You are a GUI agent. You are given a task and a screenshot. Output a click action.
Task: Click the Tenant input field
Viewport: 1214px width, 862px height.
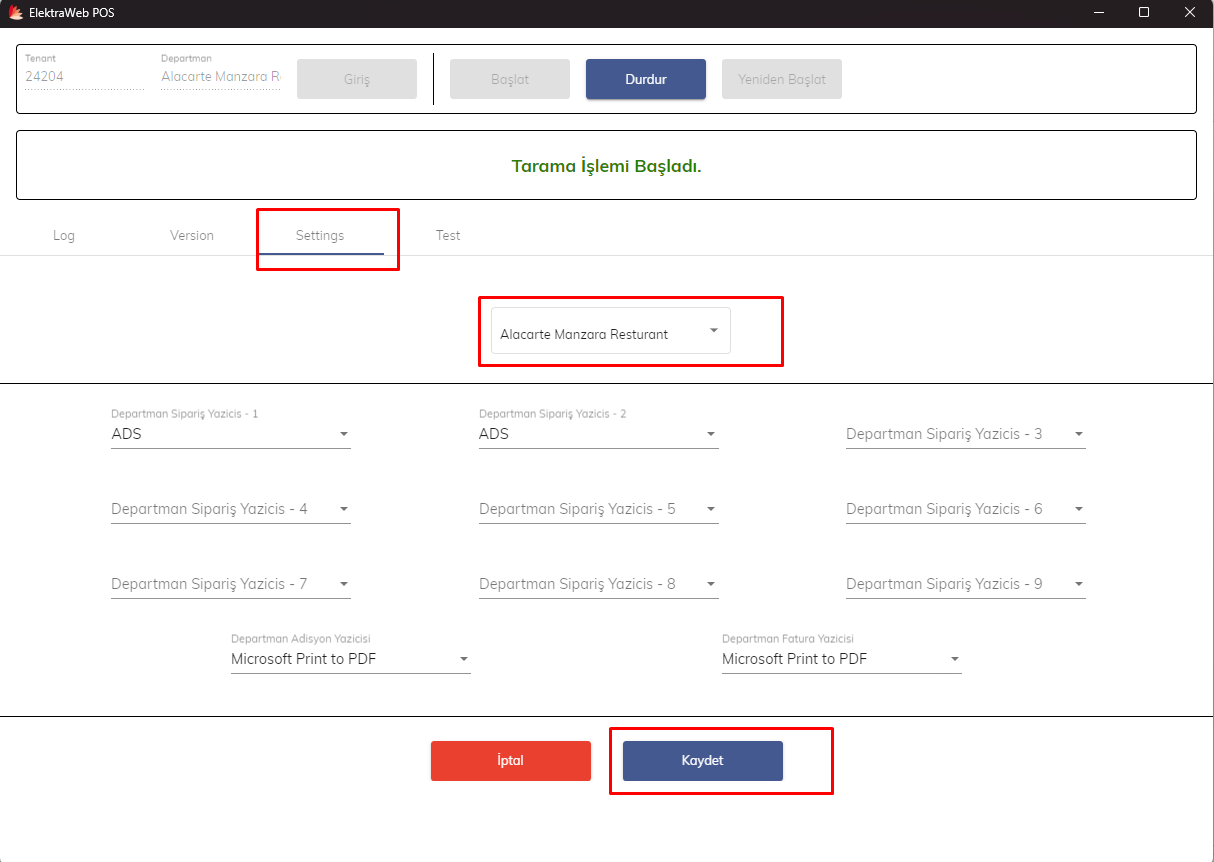click(84, 76)
